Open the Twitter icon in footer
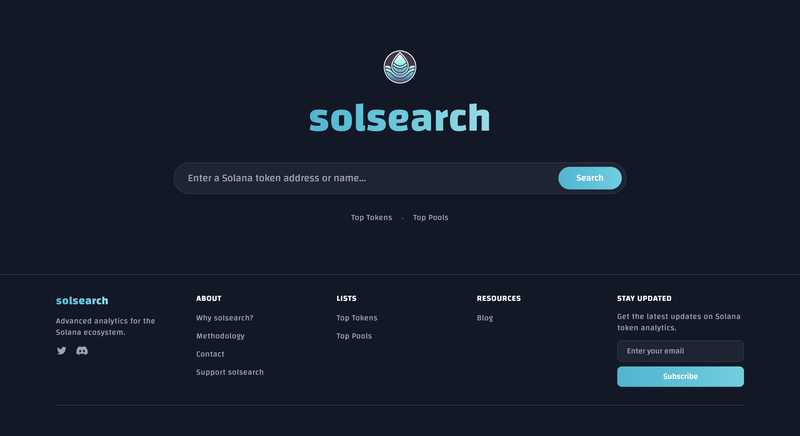 point(62,350)
